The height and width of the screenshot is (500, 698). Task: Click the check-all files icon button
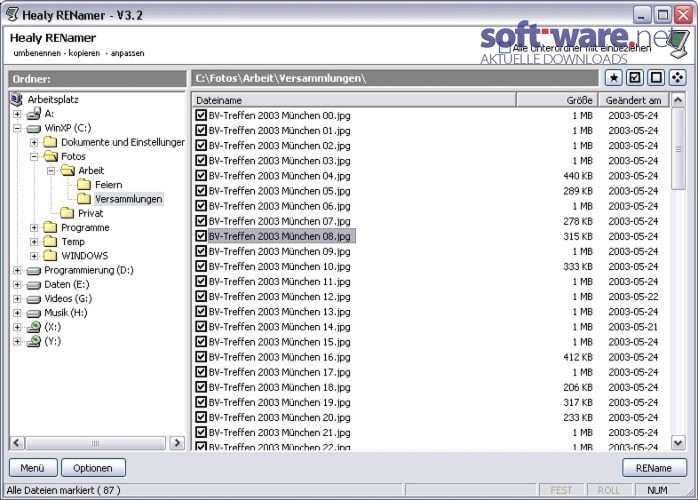635,78
